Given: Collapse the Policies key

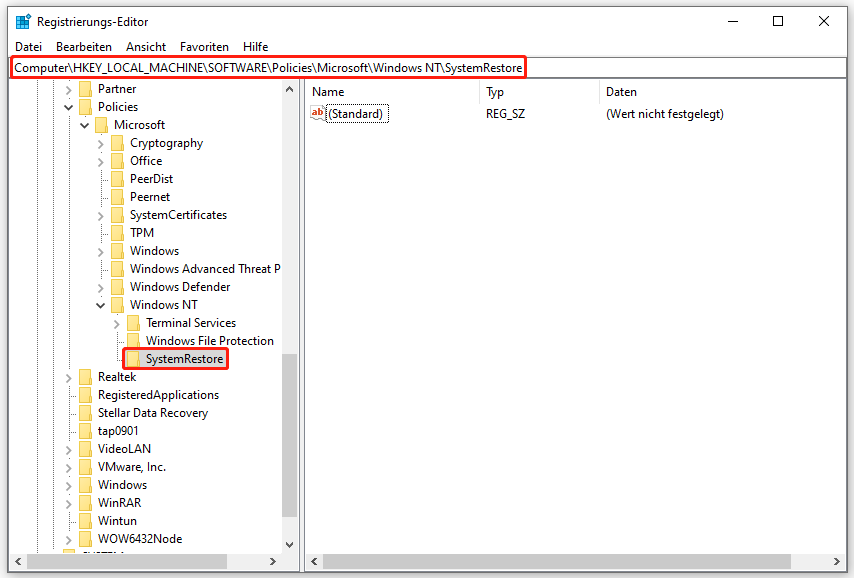Looking at the screenshot, I should coord(69,107).
